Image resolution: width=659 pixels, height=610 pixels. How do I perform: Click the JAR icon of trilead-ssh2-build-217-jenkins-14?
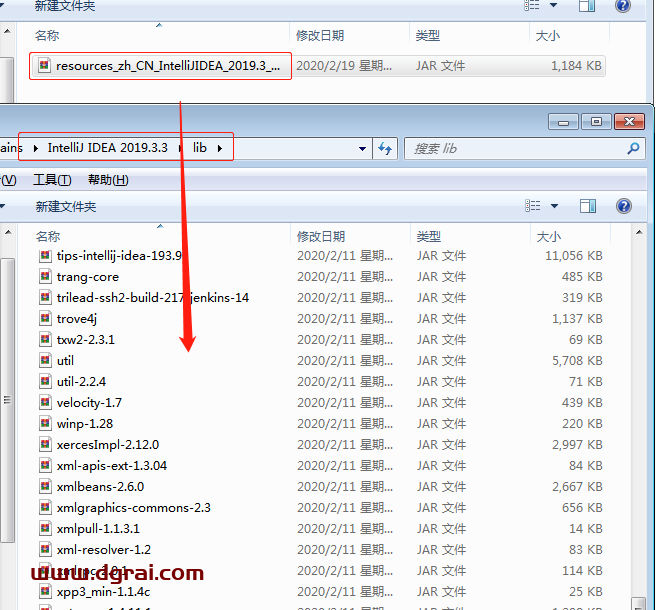(x=45, y=298)
